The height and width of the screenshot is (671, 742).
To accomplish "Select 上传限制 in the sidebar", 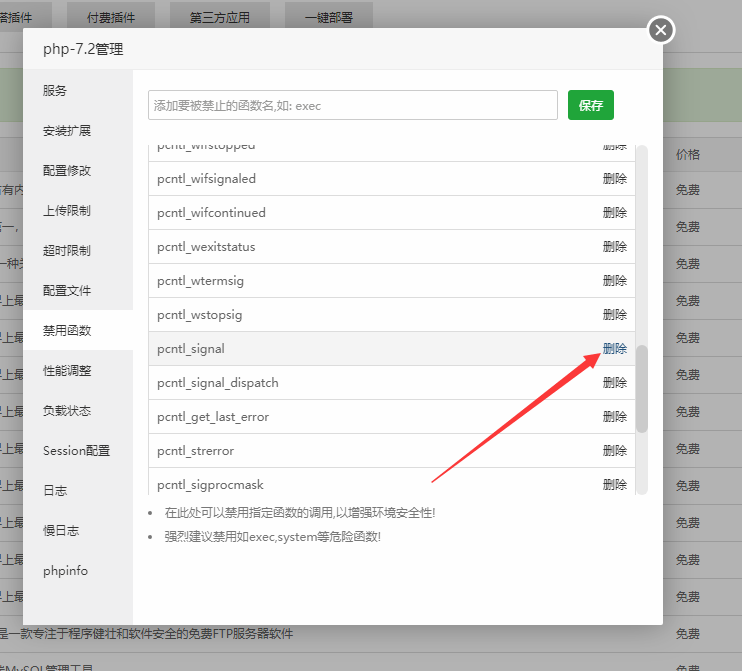I will pos(67,211).
